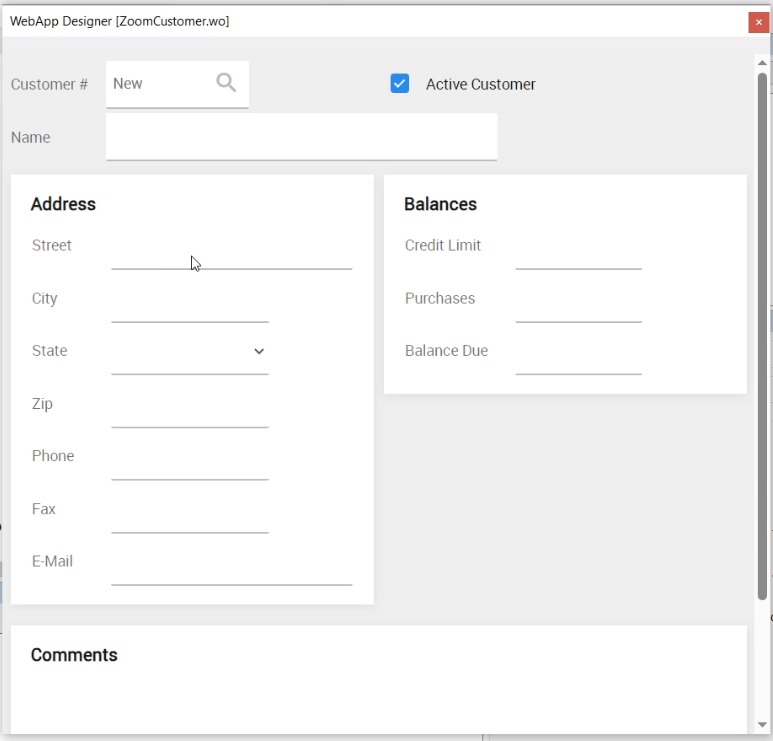
Task: Click the Phone input field
Action: (x=190, y=465)
